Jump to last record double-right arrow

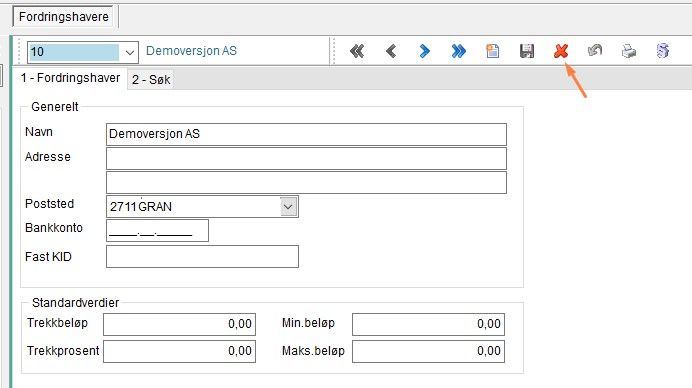[x=459, y=51]
